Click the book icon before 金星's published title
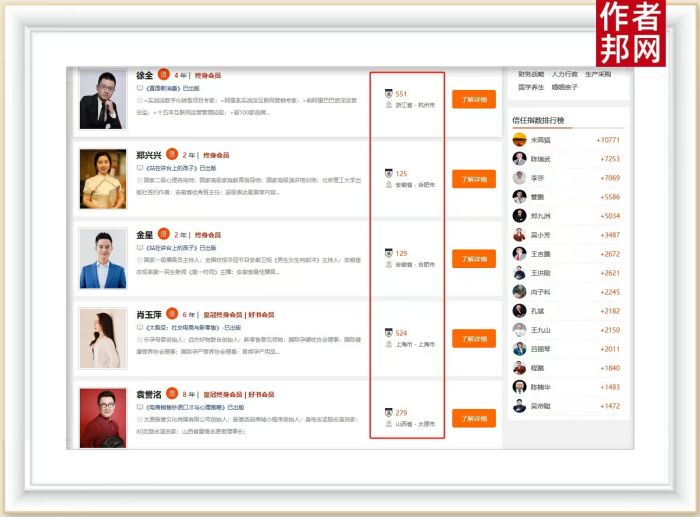The width and height of the screenshot is (700, 517). 140,247
